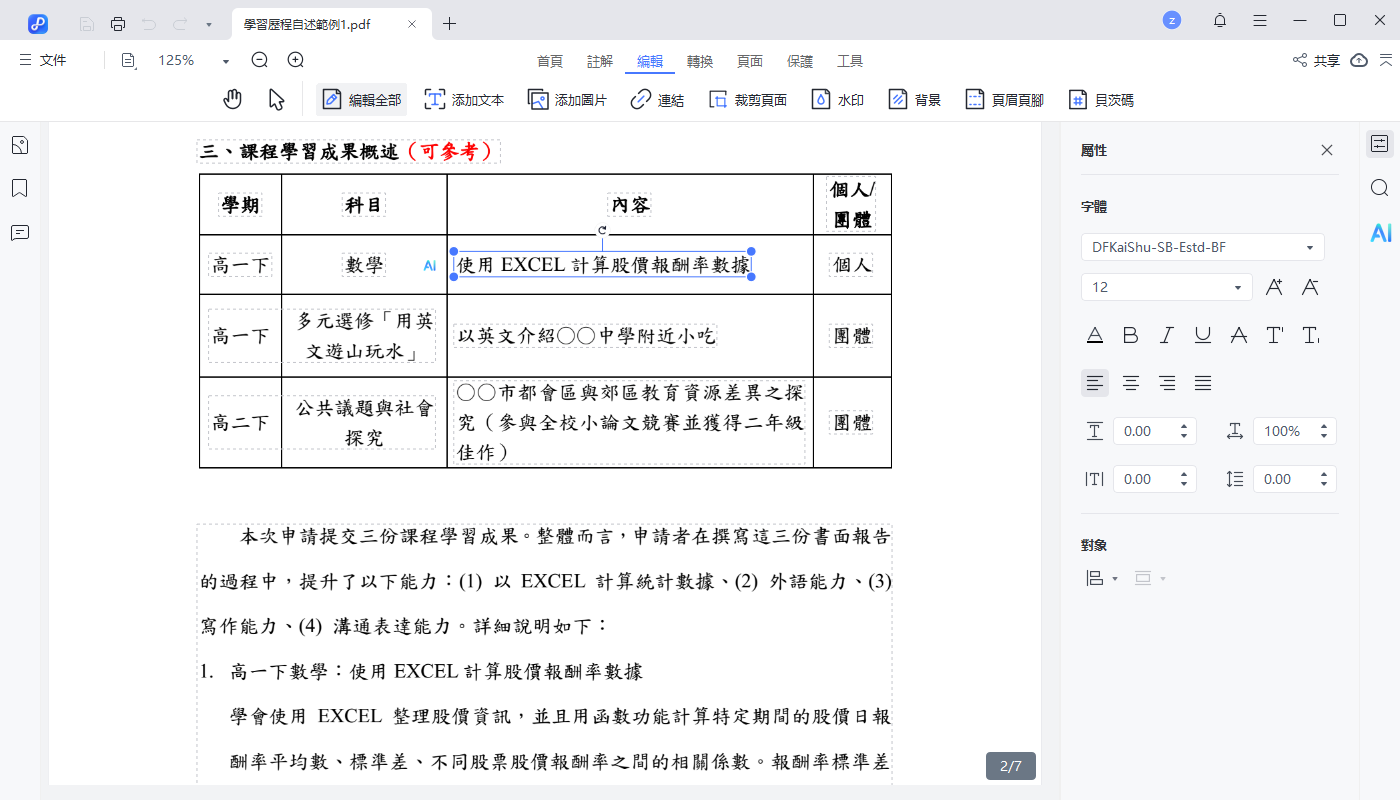Click the cloud upload icon

point(1359,60)
